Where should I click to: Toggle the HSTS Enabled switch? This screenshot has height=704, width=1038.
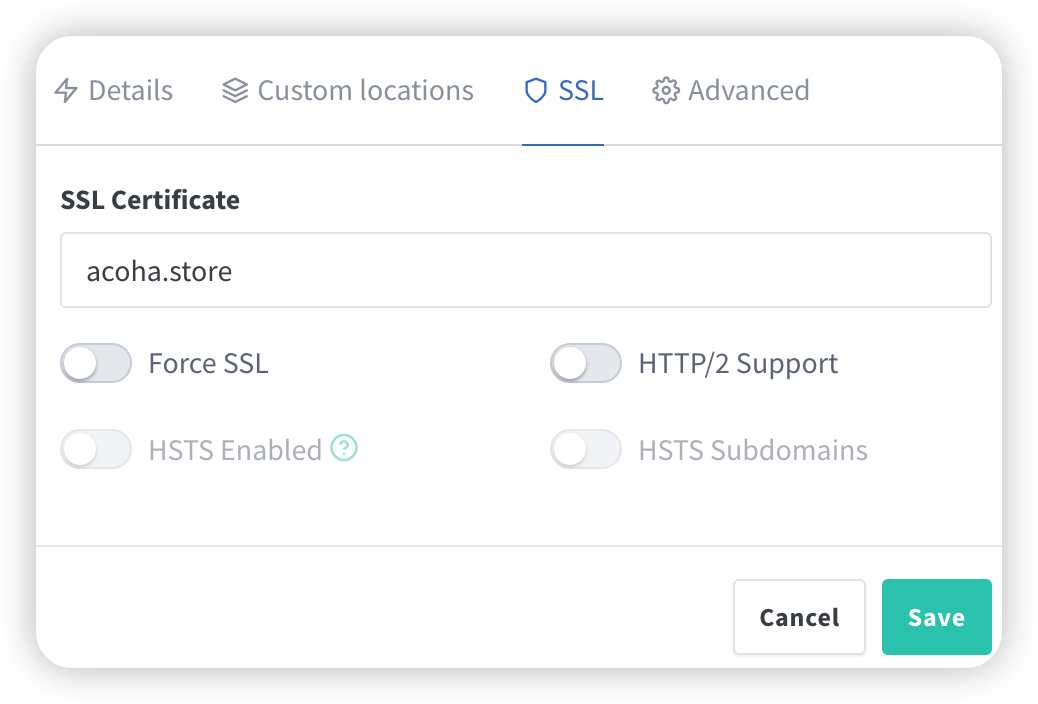coord(96,450)
